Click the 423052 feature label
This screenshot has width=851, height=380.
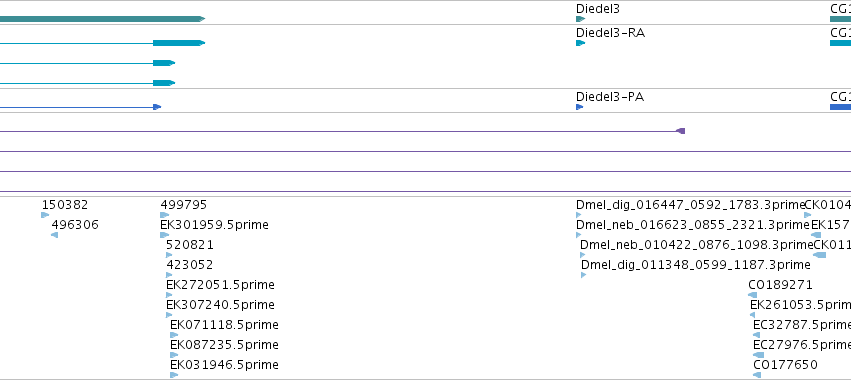(189, 265)
